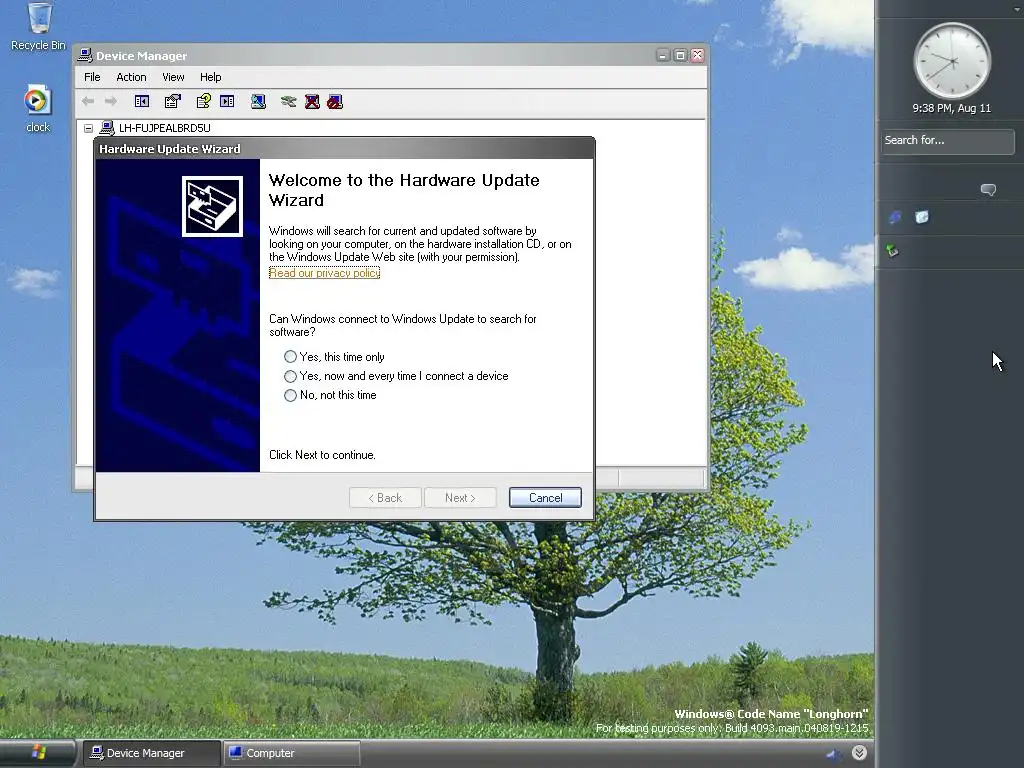The width and height of the screenshot is (1024, 768).
Task: Toggle the console tree pane toolbar icon
Action: pyautogui.click(x=142, y=101)
